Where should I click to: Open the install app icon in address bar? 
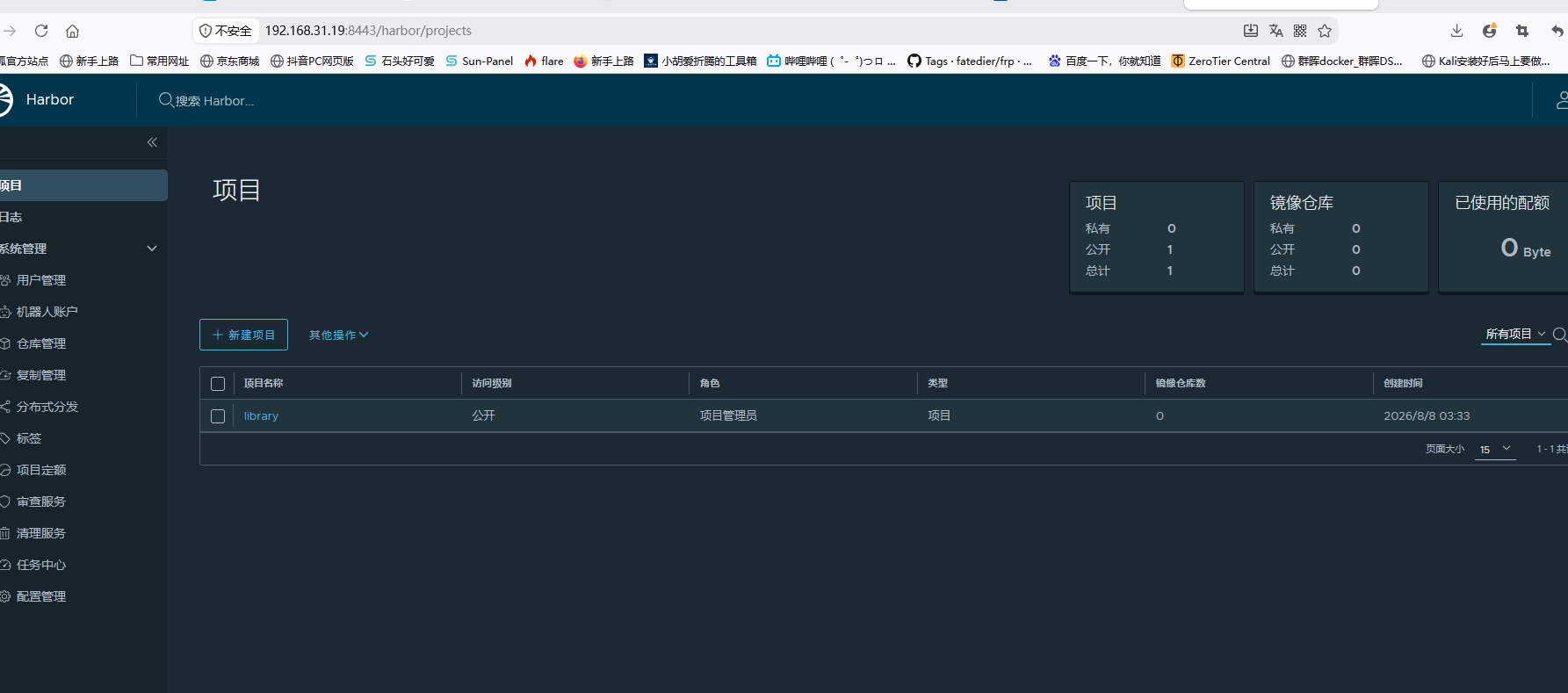coord(1251,31)
